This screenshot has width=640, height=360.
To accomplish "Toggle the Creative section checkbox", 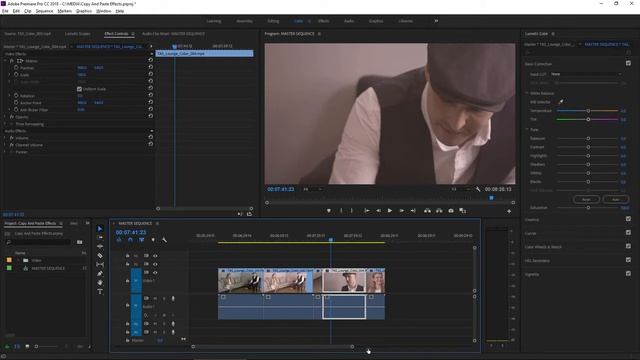I will [x=628, y=219].
